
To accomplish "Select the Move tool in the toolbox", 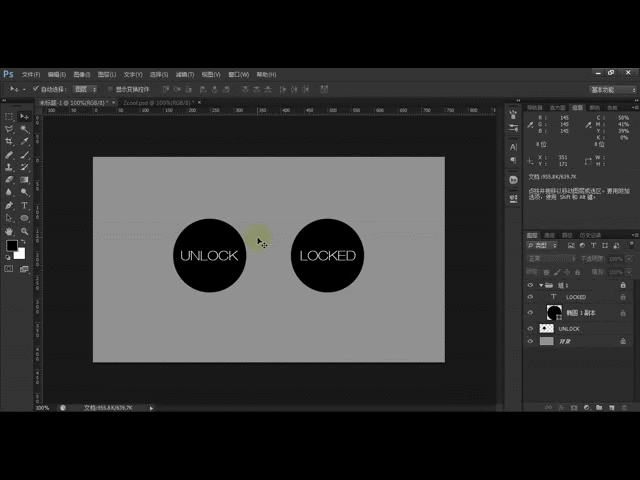I will [24, 116].
